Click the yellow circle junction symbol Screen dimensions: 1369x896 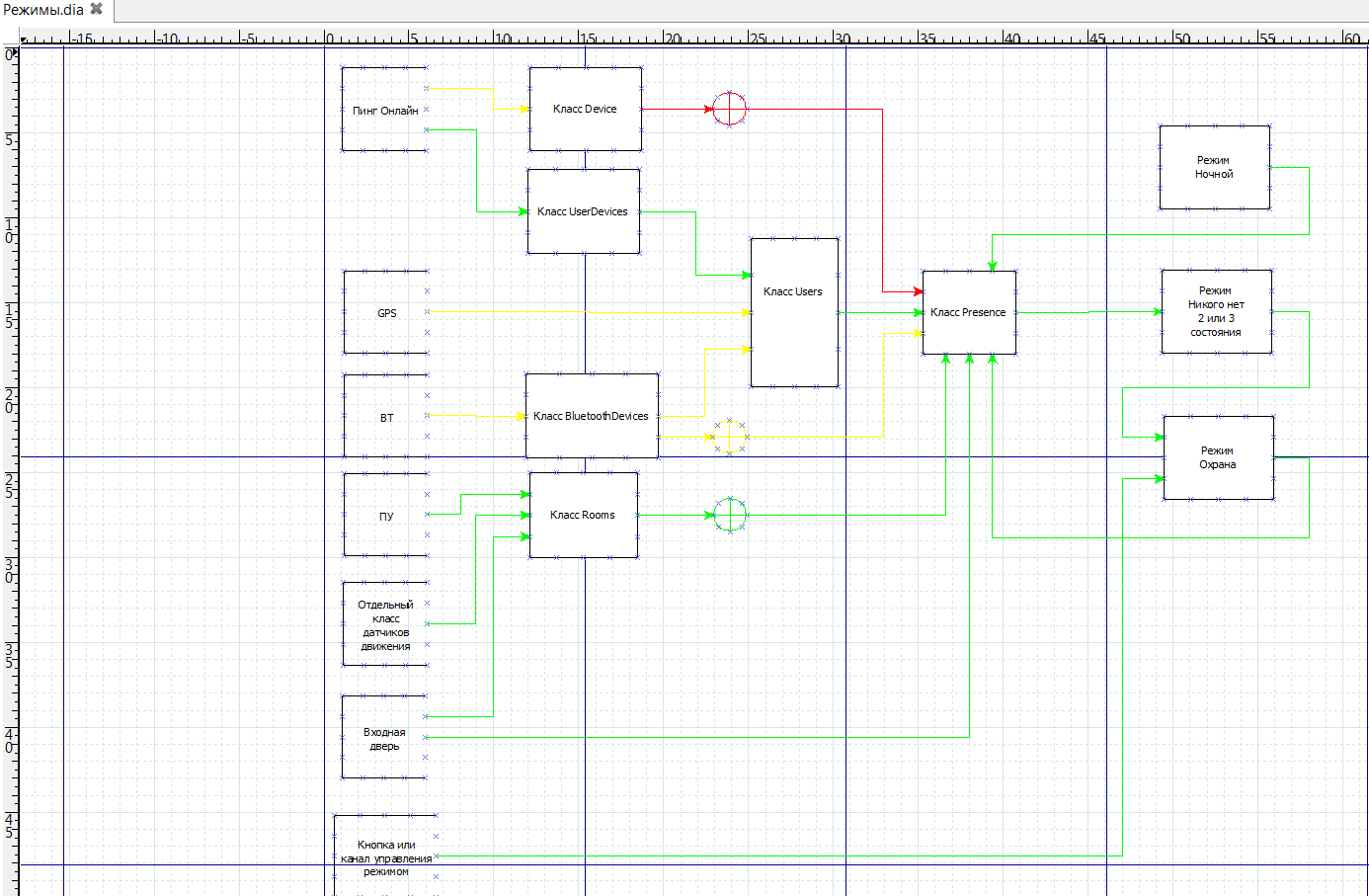[x=729, y=437]
